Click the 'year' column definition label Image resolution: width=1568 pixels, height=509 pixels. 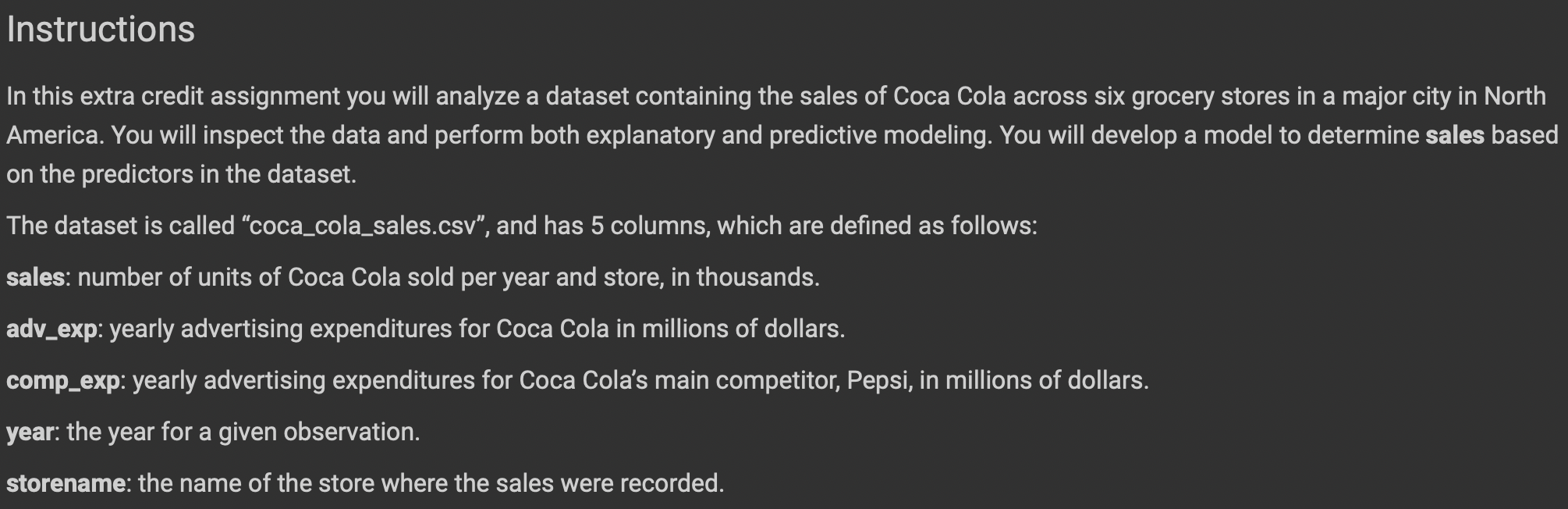point(30,432)
